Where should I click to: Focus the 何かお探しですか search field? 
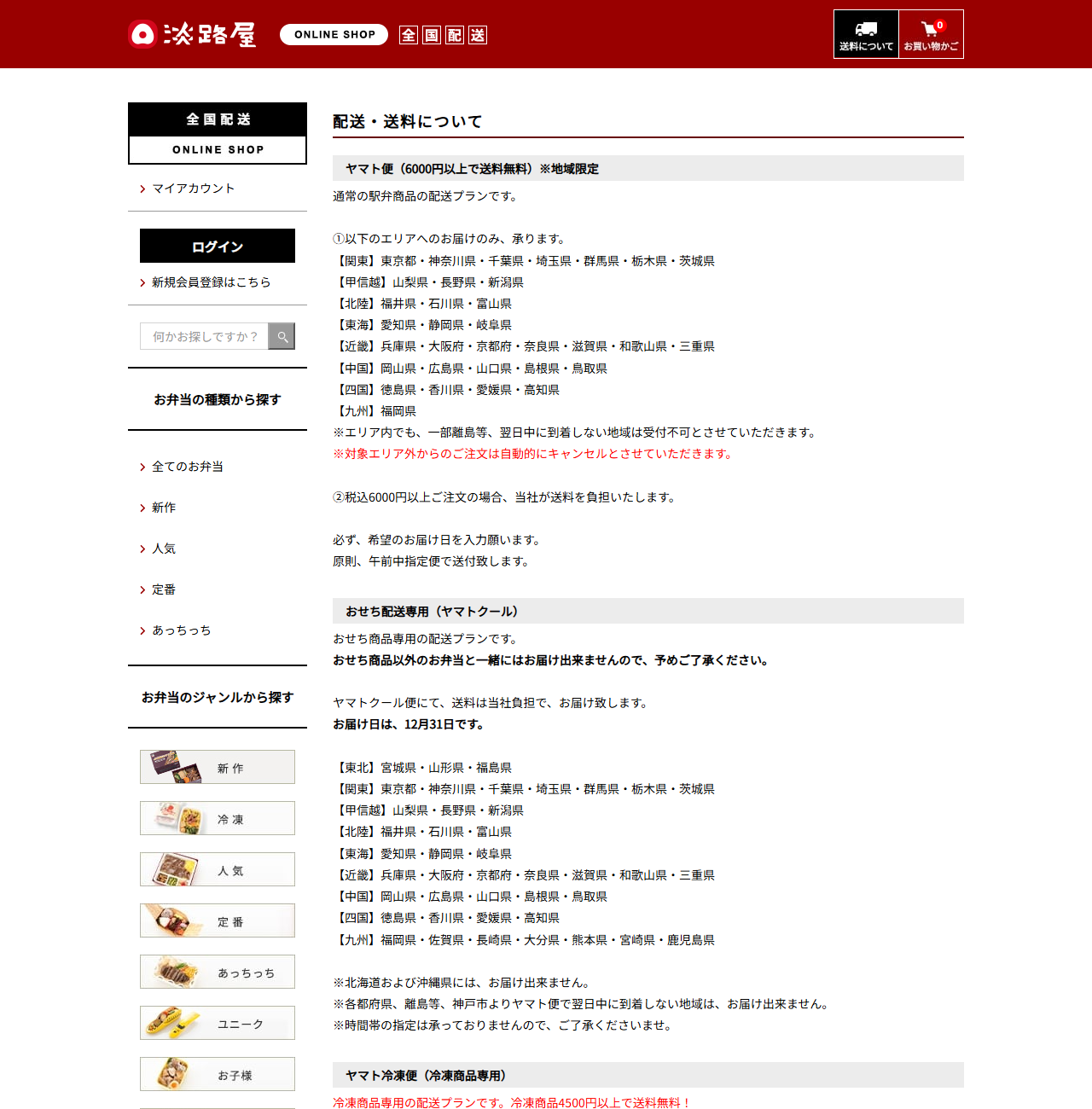(205, 336)
